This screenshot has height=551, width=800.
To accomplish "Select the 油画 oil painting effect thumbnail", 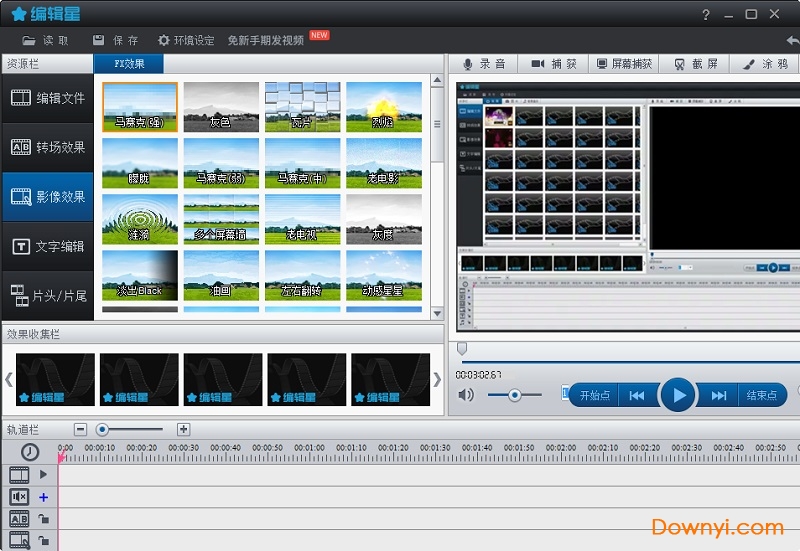I will pyautogui.click(x=222, y=275).
